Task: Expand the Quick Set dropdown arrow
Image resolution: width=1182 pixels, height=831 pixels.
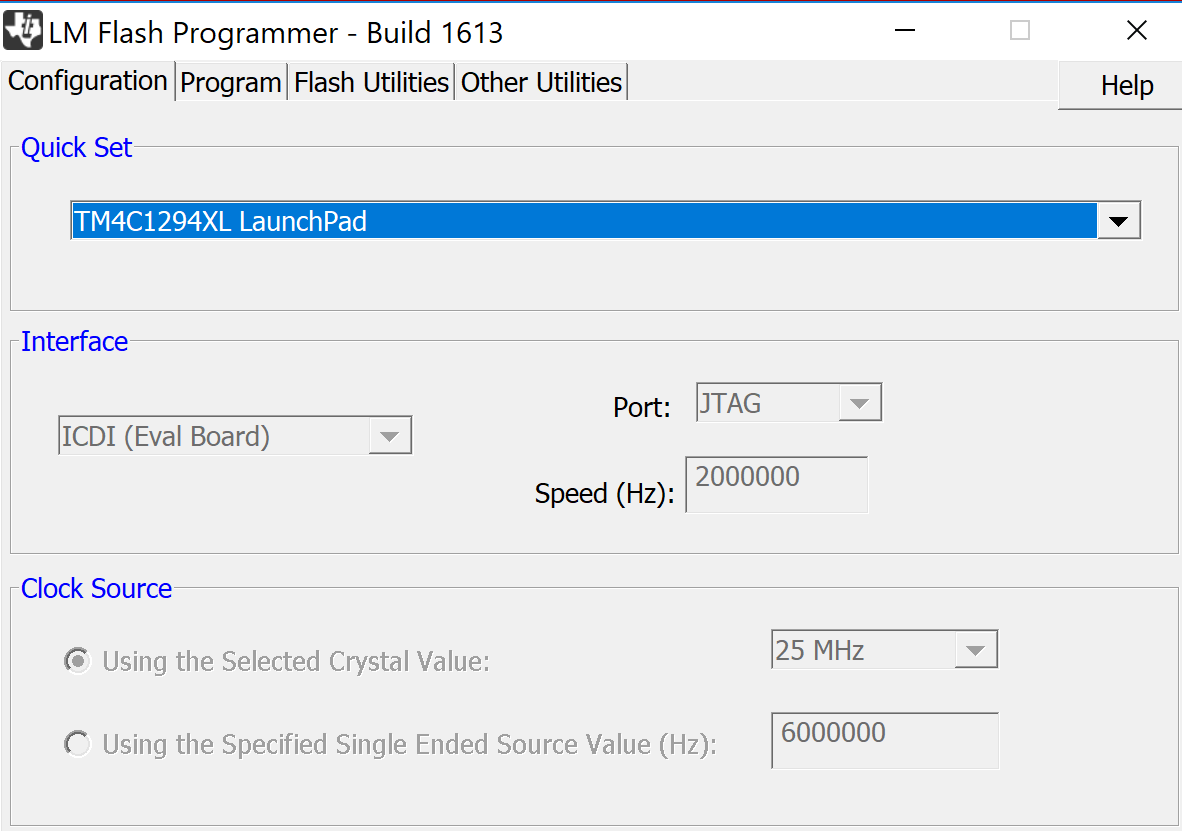Action: tap(1119, 221)
